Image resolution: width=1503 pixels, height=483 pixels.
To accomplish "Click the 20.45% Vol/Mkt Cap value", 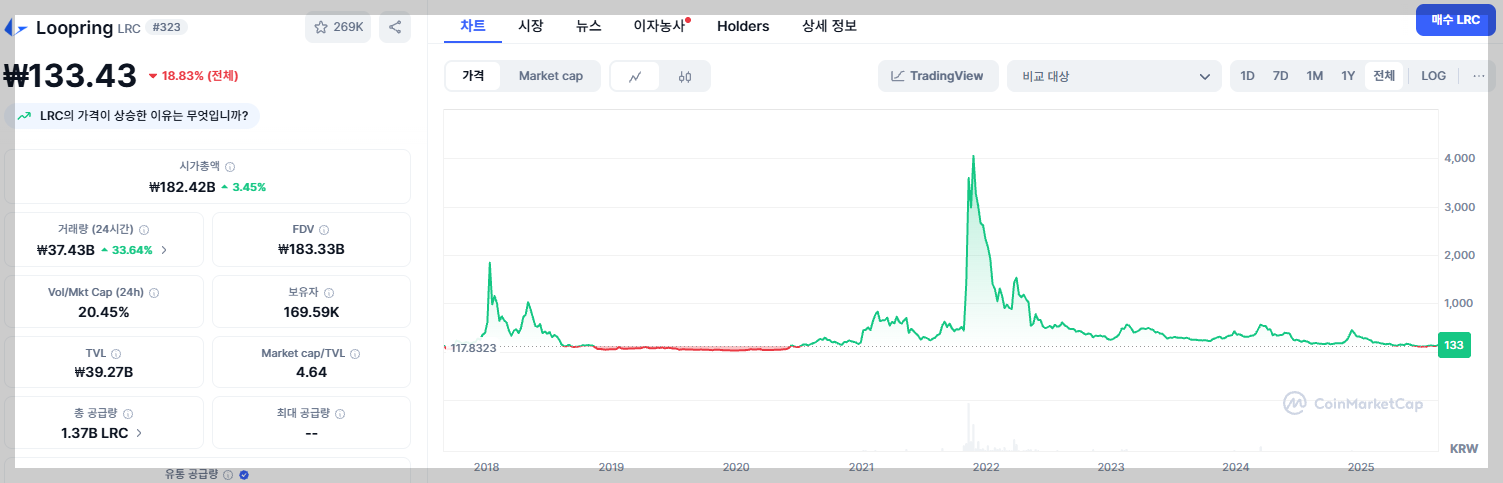I will [x=104, y=312].
